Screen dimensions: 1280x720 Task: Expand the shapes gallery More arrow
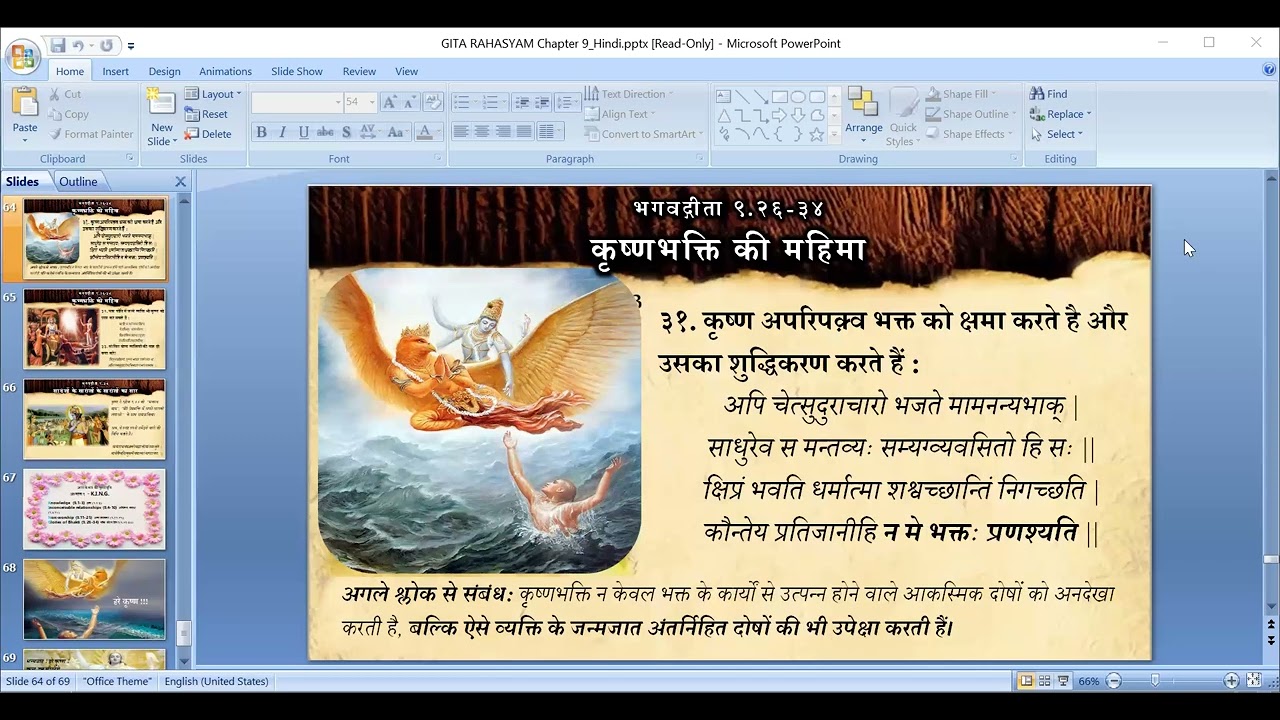pyautogui.click(x=834, y=133)
